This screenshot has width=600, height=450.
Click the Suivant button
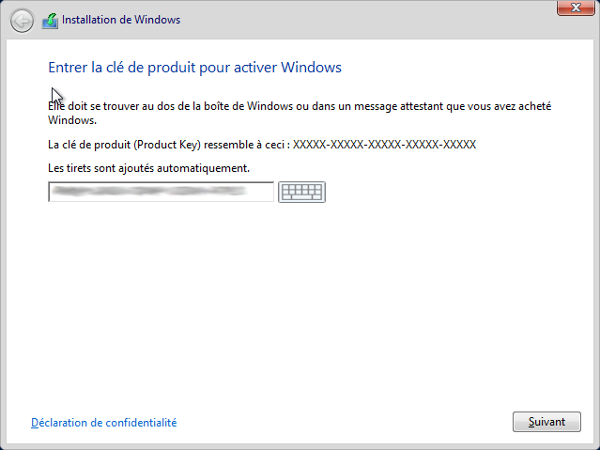pyautogui.click(x=546, y=422)
